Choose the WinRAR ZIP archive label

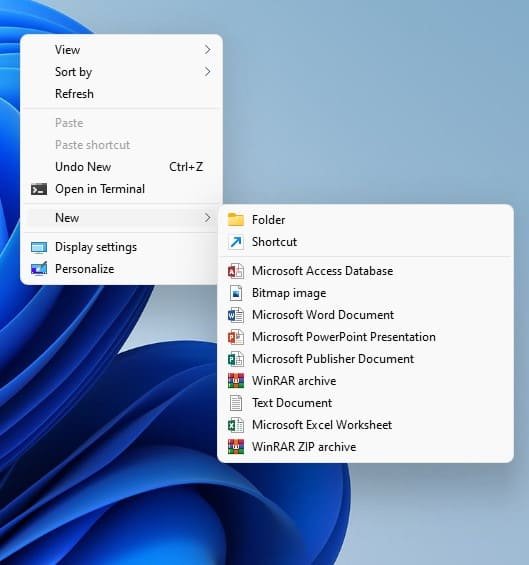tap(304, 447)
